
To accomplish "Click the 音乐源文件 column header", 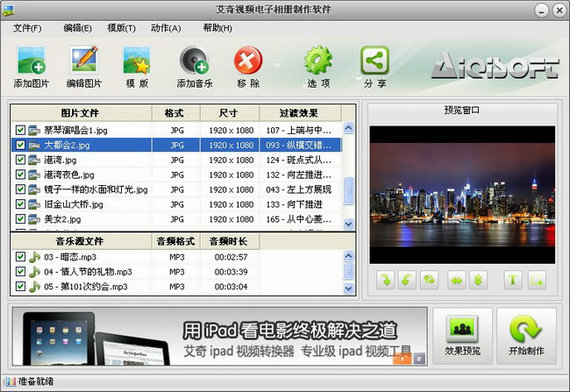I will point(81,241).
